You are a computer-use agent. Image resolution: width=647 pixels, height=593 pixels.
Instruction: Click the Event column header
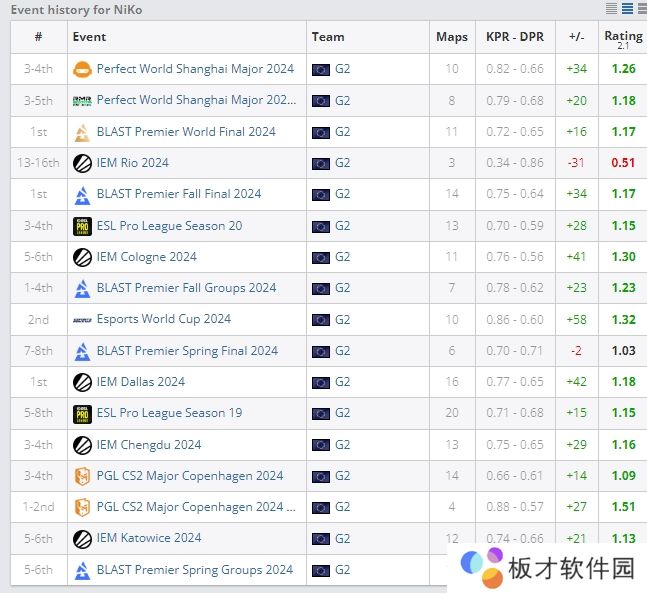pyautogui.click(x=89, y=37)
